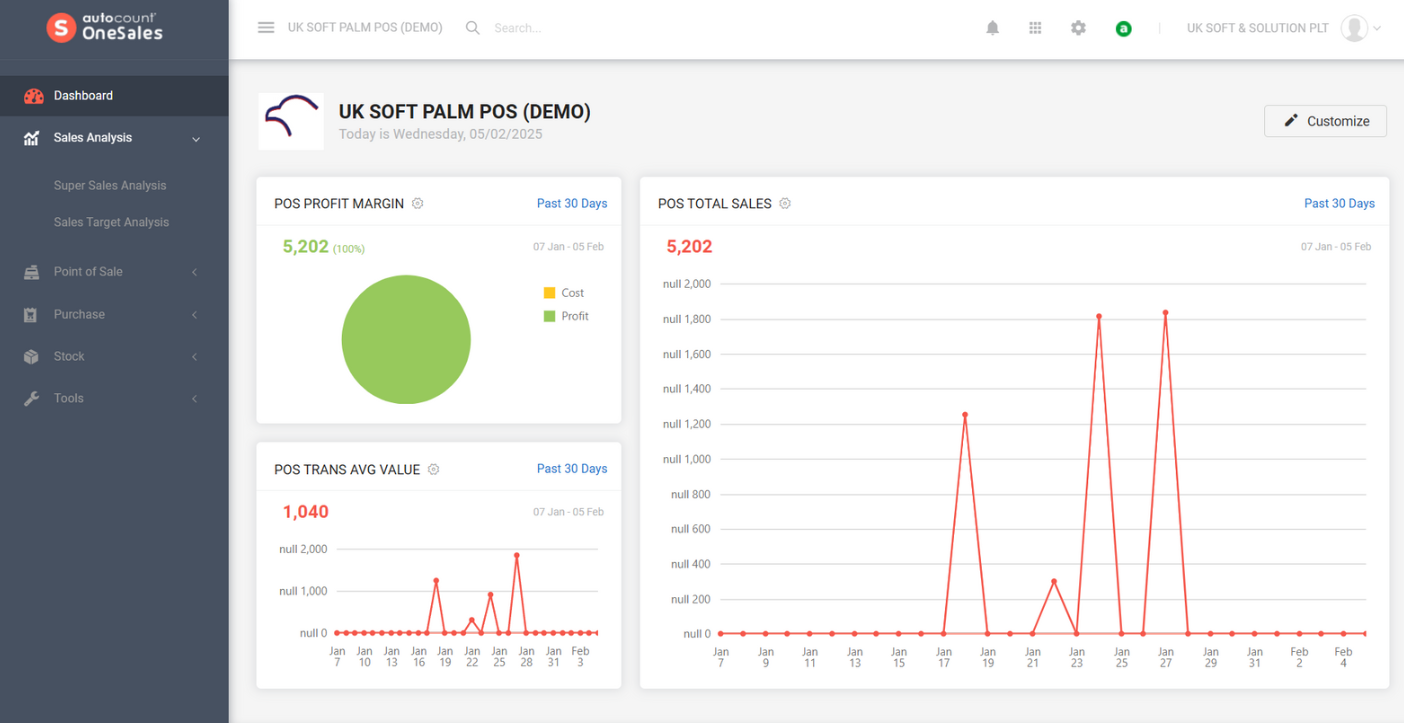Viewport: 1404px width, 723px height.
Task: Open Sales Target Analysis
Action: coord(111,222)
